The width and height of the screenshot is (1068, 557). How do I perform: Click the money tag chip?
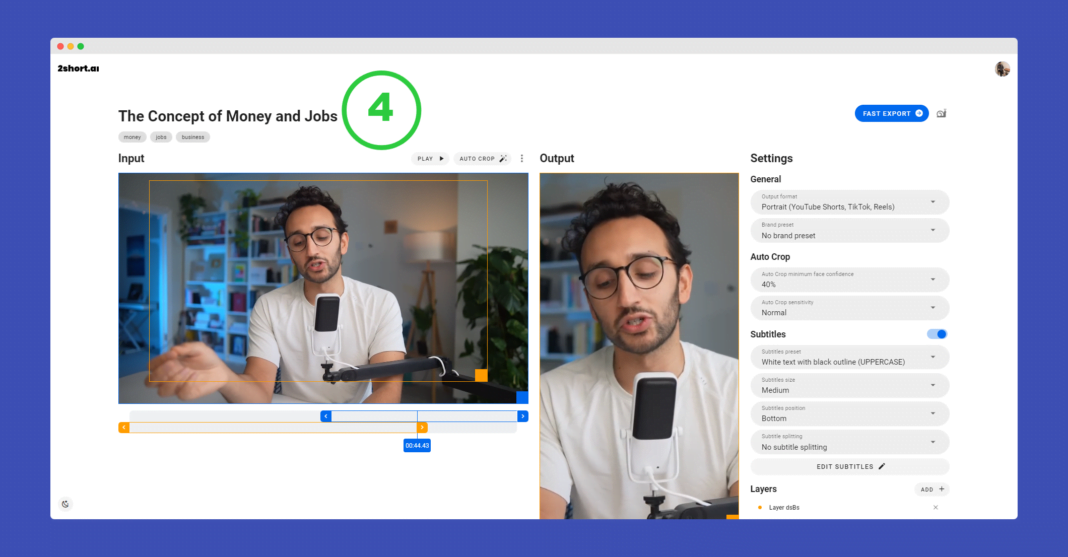click(x=132, y=137)
